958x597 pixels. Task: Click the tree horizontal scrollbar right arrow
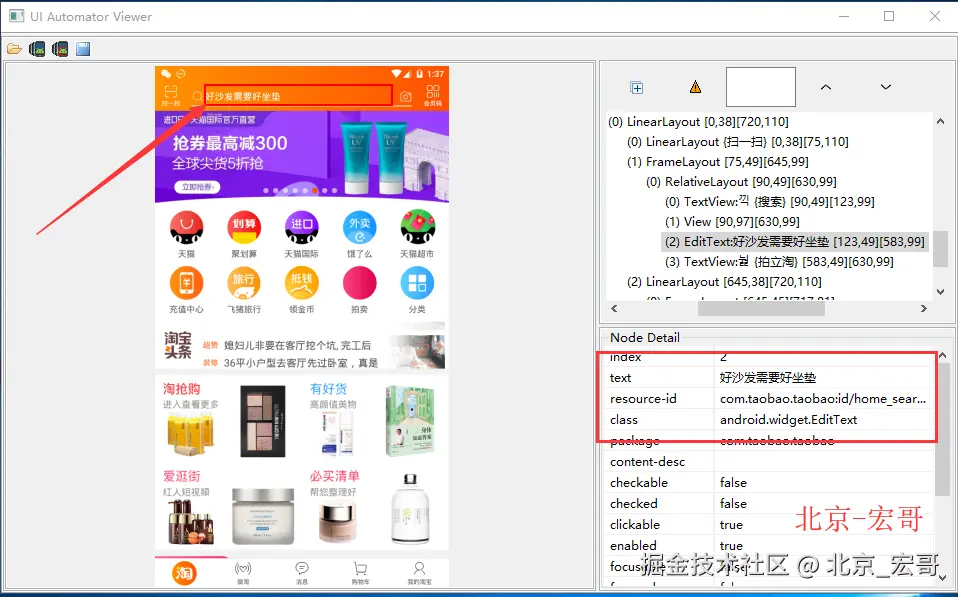[924, 309]
